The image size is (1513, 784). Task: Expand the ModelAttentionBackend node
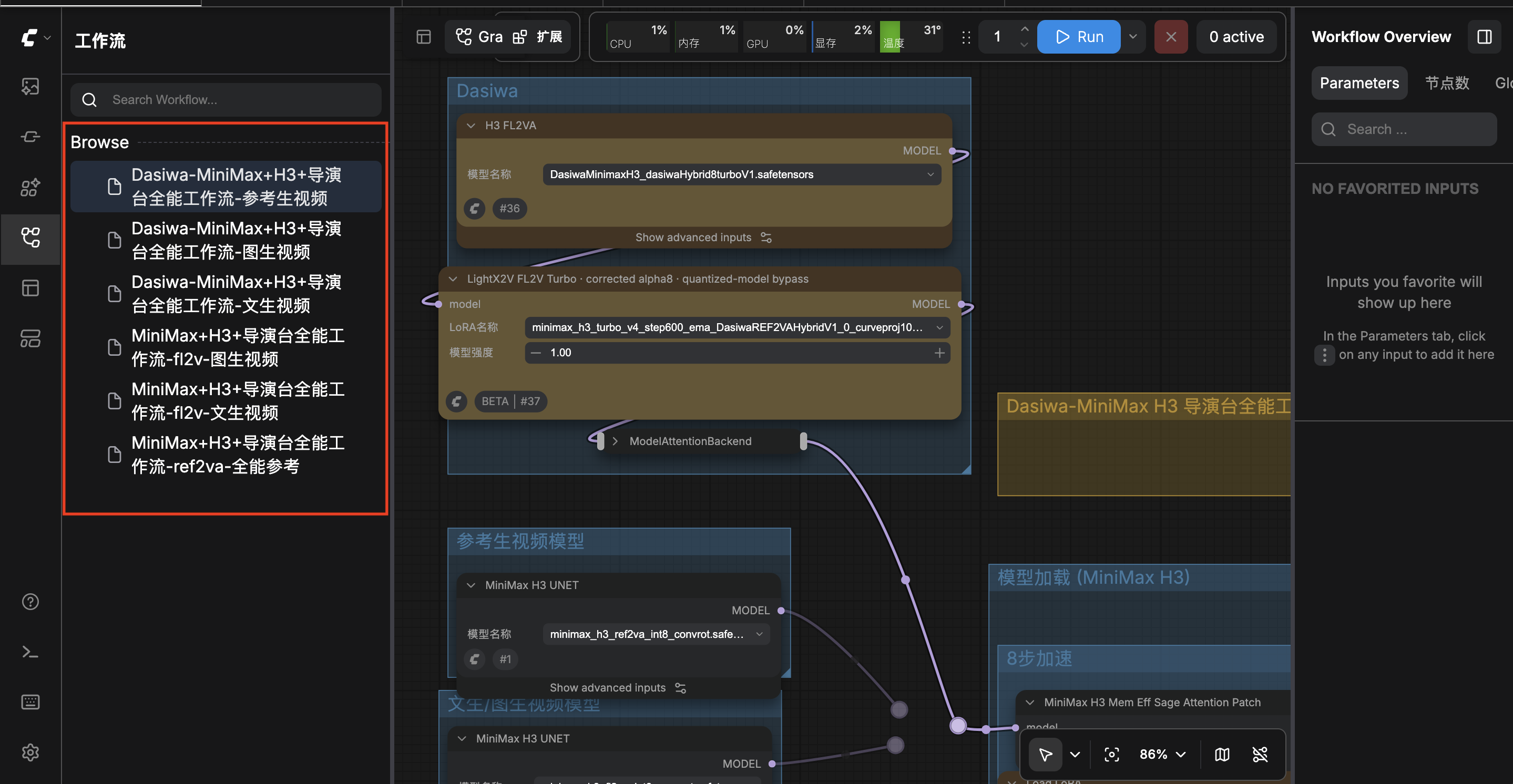[x=615, y=441]
